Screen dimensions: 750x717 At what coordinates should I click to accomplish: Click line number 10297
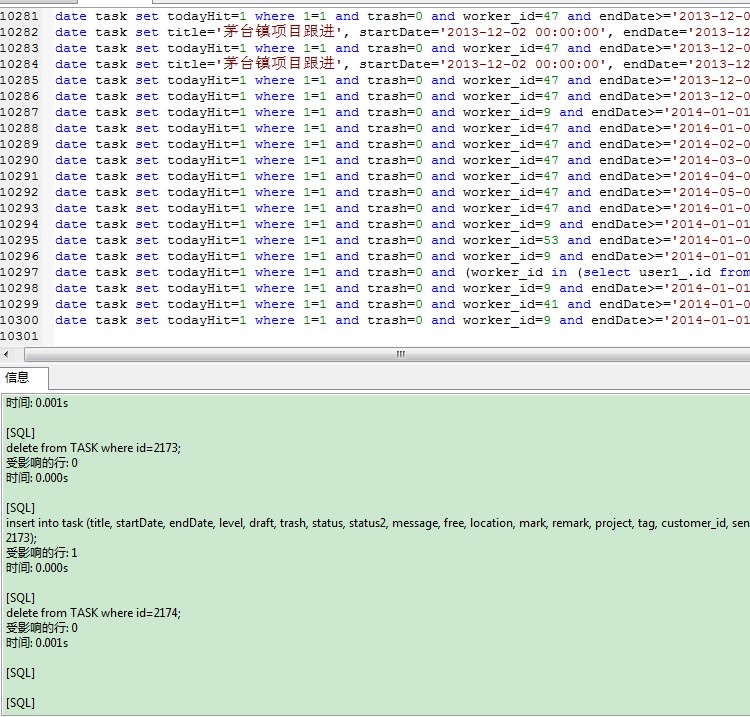pos(19,272)
